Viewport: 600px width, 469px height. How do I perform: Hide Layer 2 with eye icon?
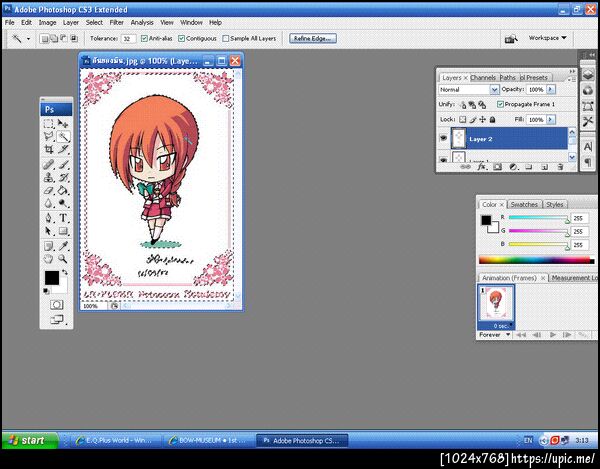click(443, 138)
